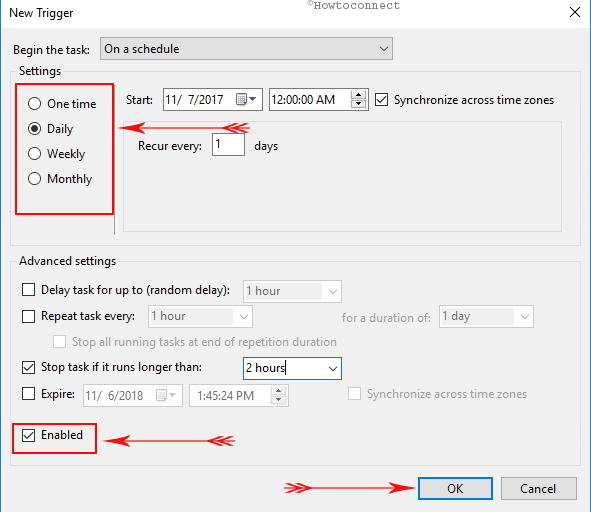
Task: Enable the Expire checkbox
Action: click(28, 394)
